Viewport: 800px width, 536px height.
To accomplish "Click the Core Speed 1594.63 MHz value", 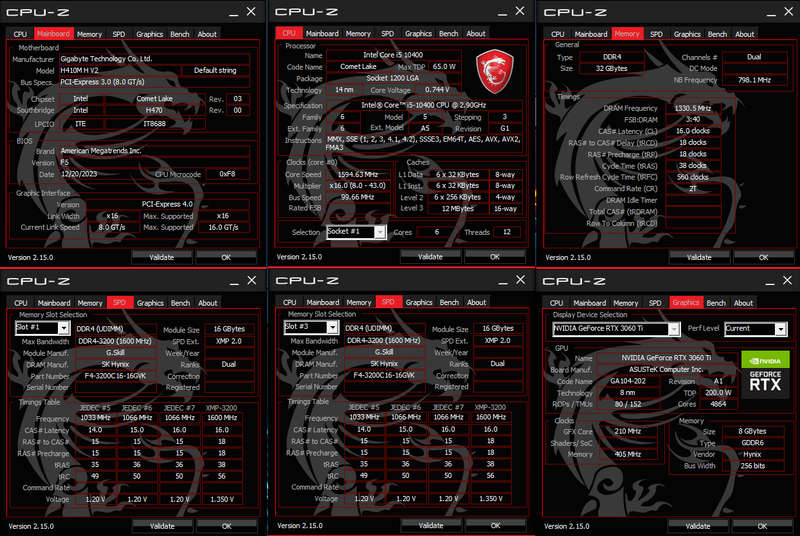I will 358,174.
